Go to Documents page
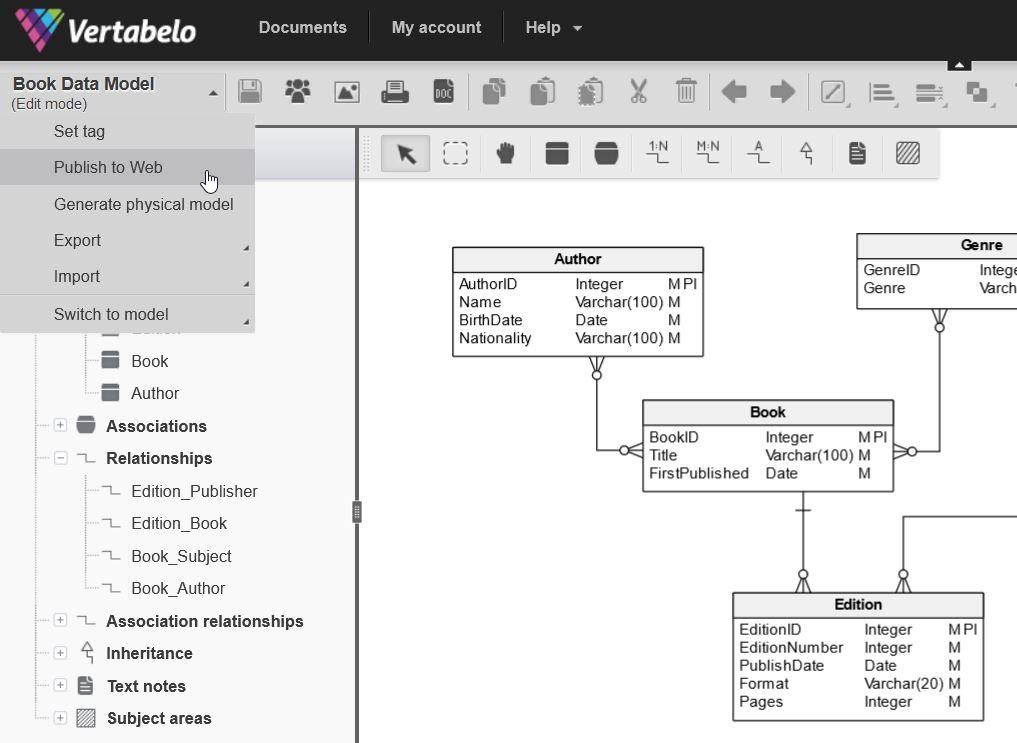Image resolution: width=1017 pixels, height=743 pixels. tap(302, 27)
